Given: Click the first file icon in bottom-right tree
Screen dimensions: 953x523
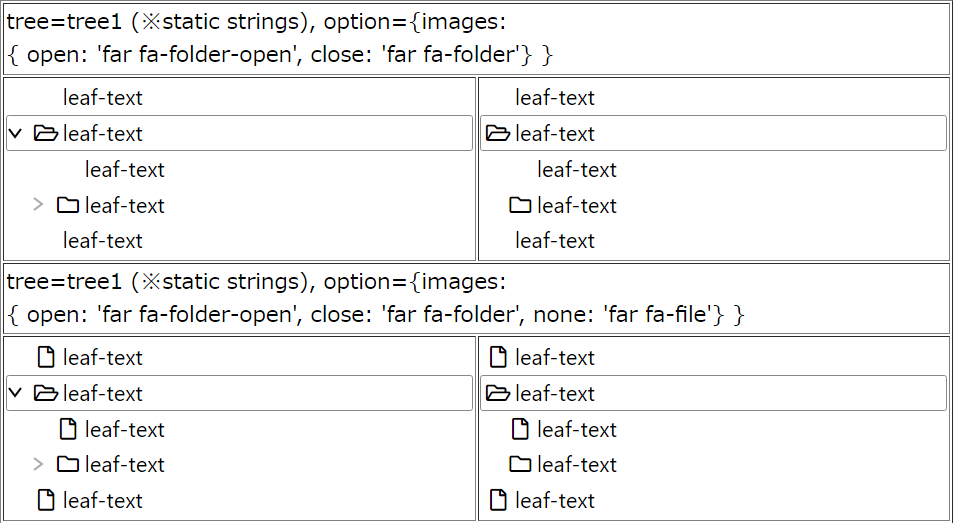Looking at the screenshot, I should pos(498,357).
